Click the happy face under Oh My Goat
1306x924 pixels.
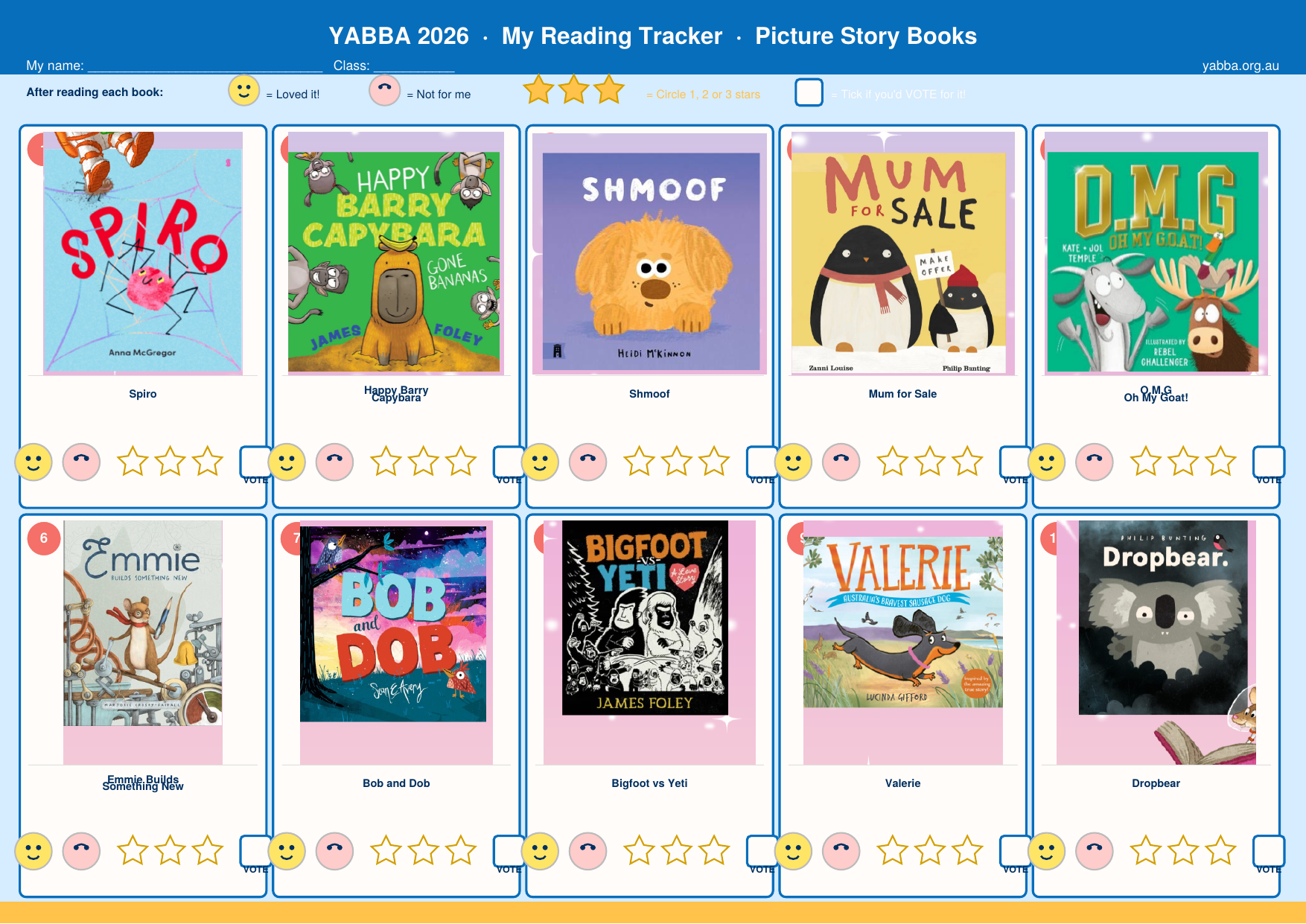[1046, 462]
